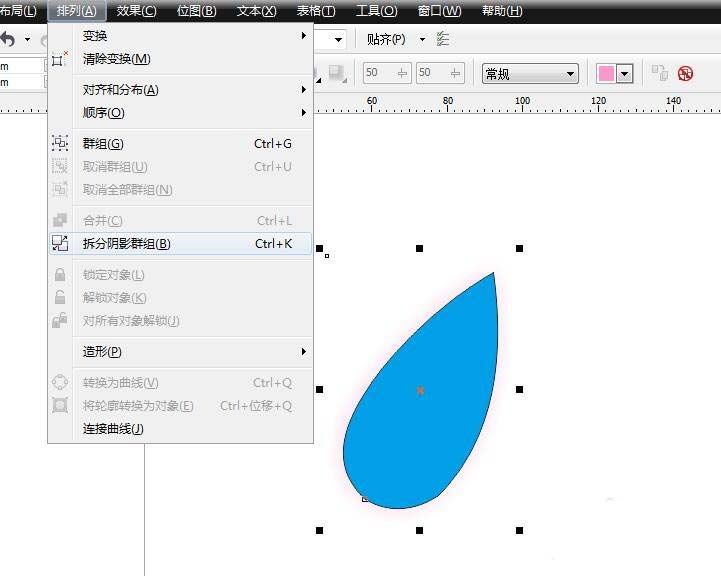721x576 pixels.
Task: Click the right-middle selection handle
Action: coord(520,390)
